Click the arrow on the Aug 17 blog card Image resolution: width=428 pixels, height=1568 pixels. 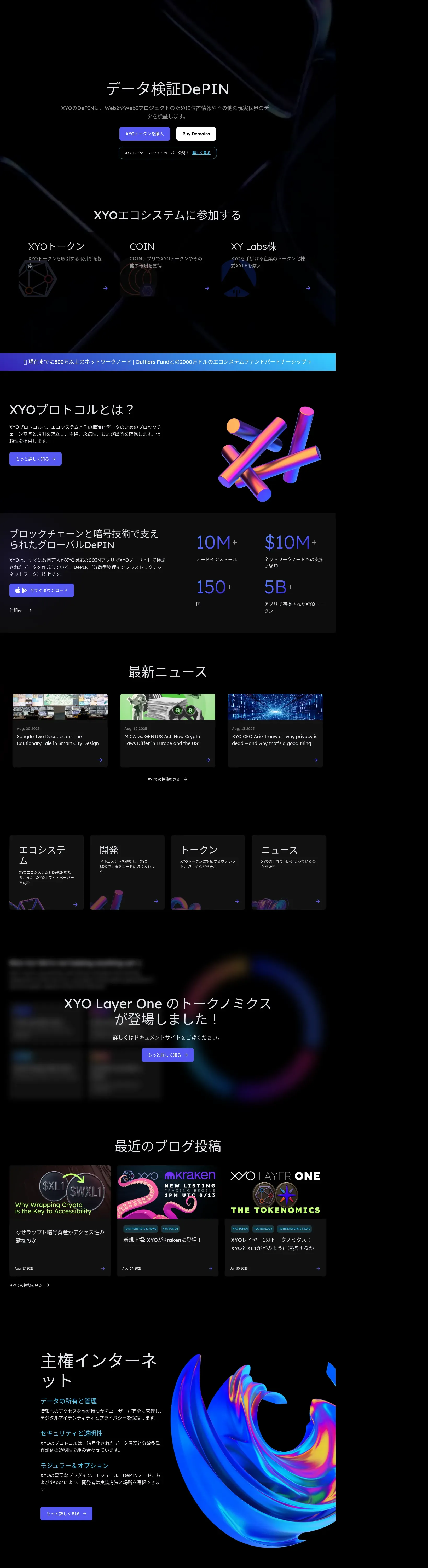103,1269
